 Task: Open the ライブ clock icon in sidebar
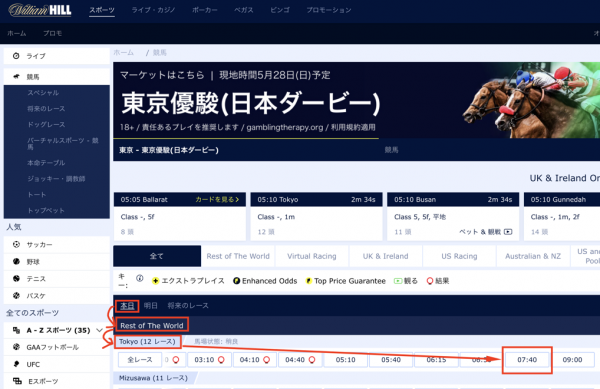coord(16,56)
